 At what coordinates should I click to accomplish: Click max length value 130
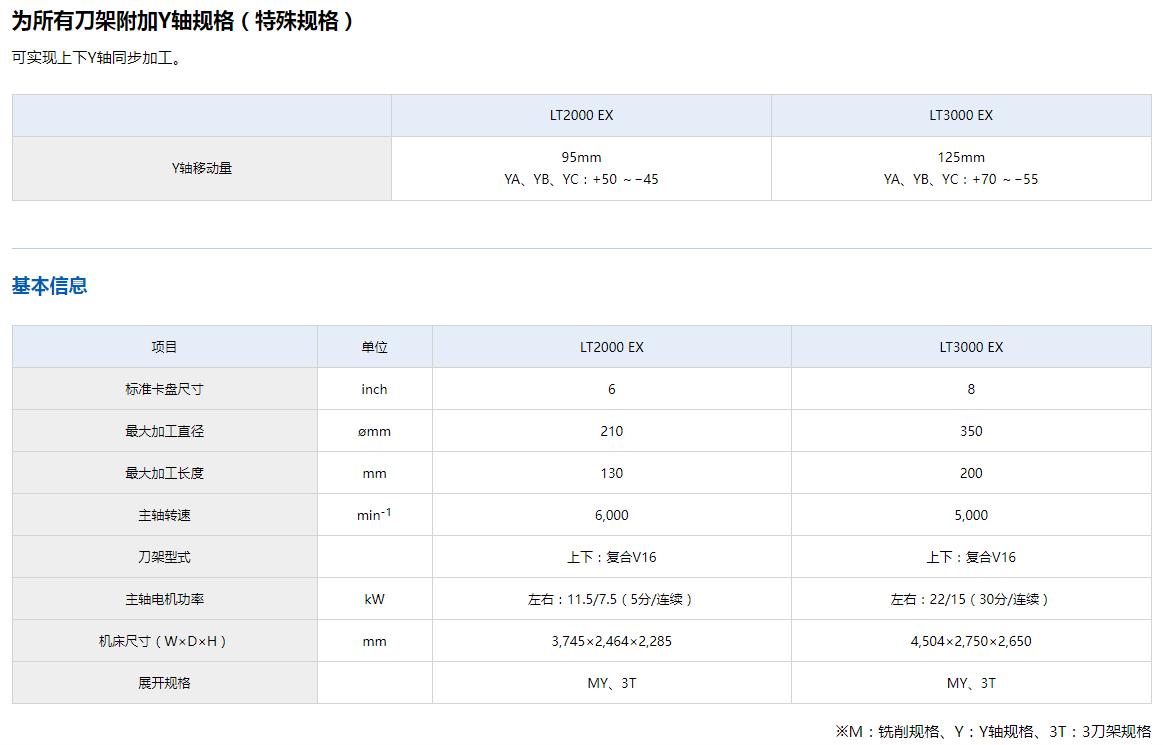coord(612,473)
